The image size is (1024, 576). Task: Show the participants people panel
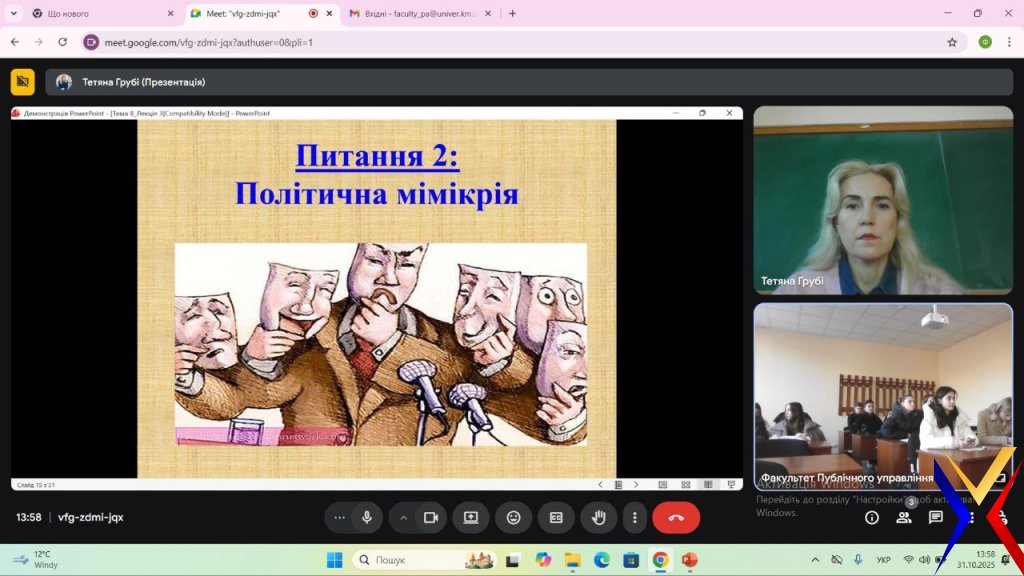[x=904, y=517]
